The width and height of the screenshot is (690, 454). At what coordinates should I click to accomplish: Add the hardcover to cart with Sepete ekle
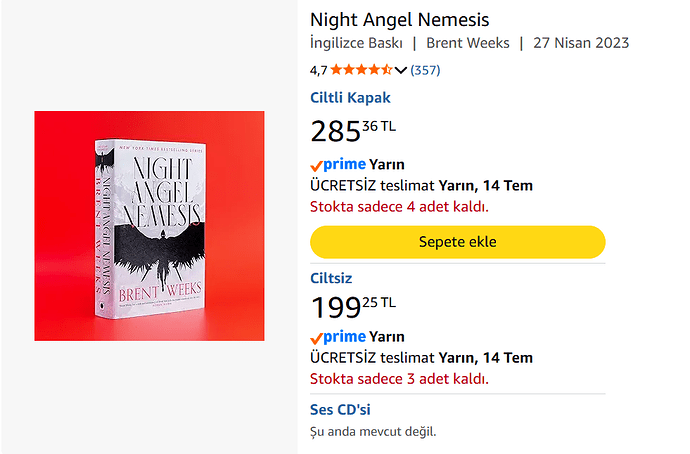click(x=458, y=242)
